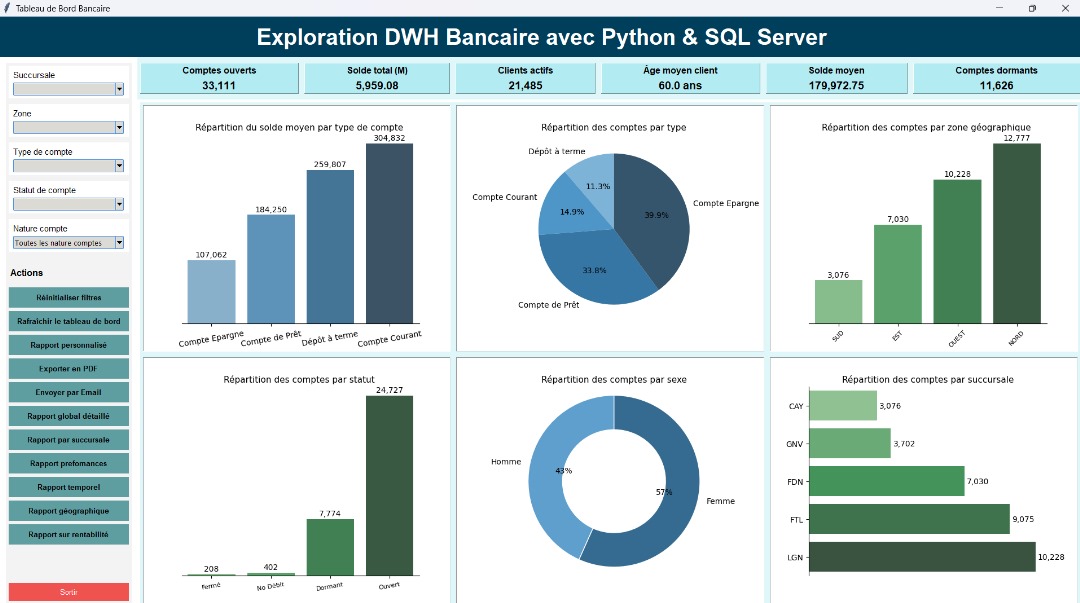
Task: Click the Comptes ouverts KPI card
Action: pos(219,78)
